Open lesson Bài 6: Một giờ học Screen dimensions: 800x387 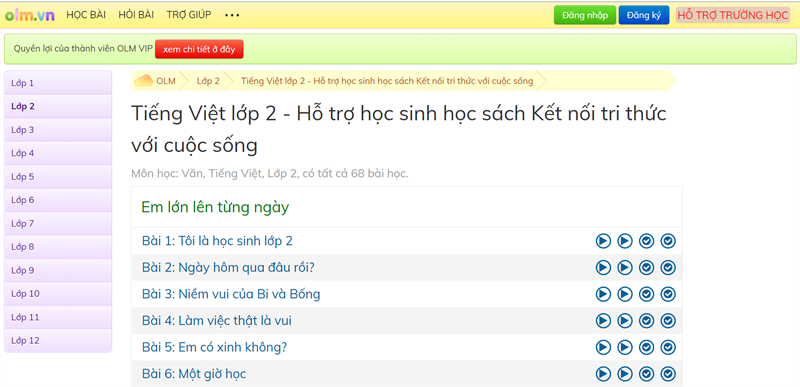pyautogui.click(x=194, y=374)
